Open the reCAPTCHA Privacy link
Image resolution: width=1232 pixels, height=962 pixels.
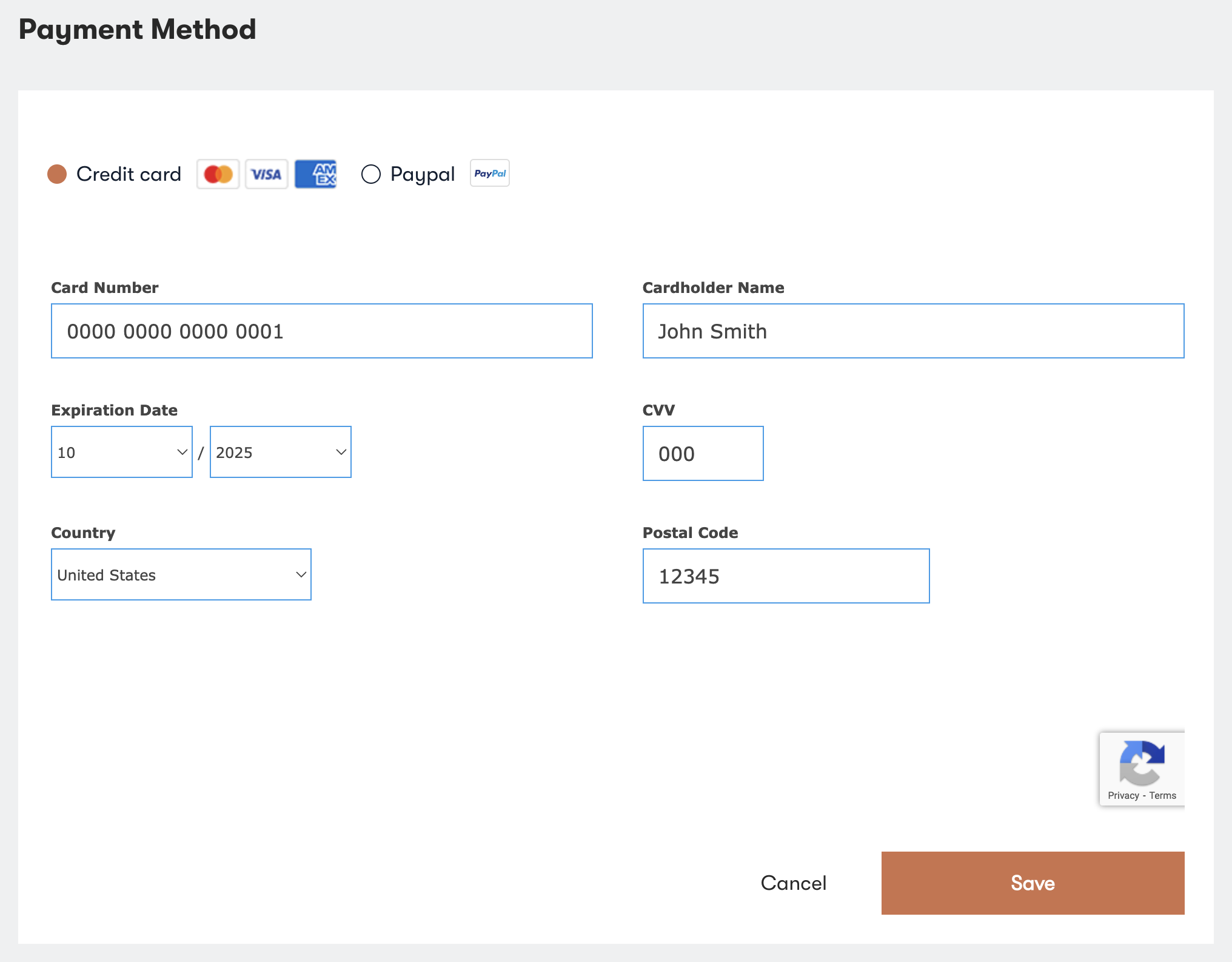[x=1123, y=796]
